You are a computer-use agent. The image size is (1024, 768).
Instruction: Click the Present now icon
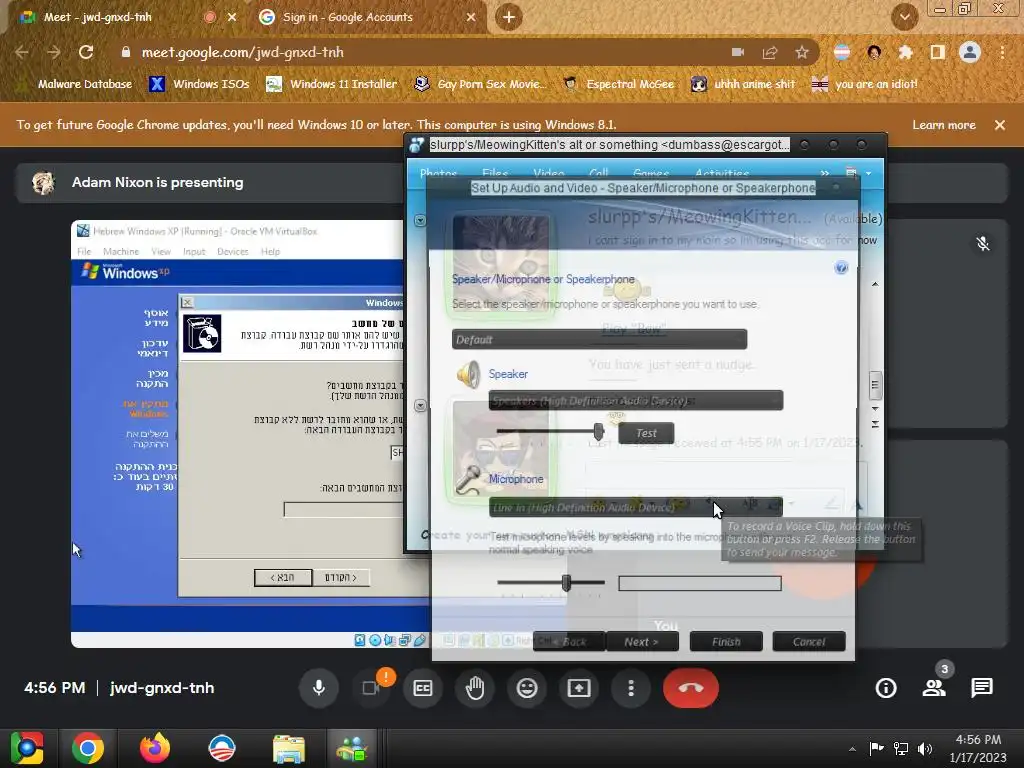(x=579, y=688)
